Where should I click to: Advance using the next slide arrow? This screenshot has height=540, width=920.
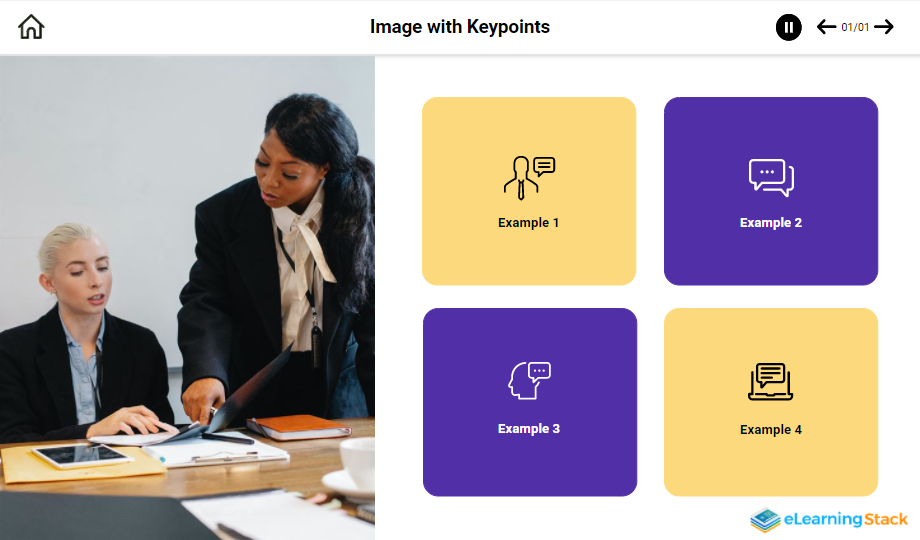[884, 27]
